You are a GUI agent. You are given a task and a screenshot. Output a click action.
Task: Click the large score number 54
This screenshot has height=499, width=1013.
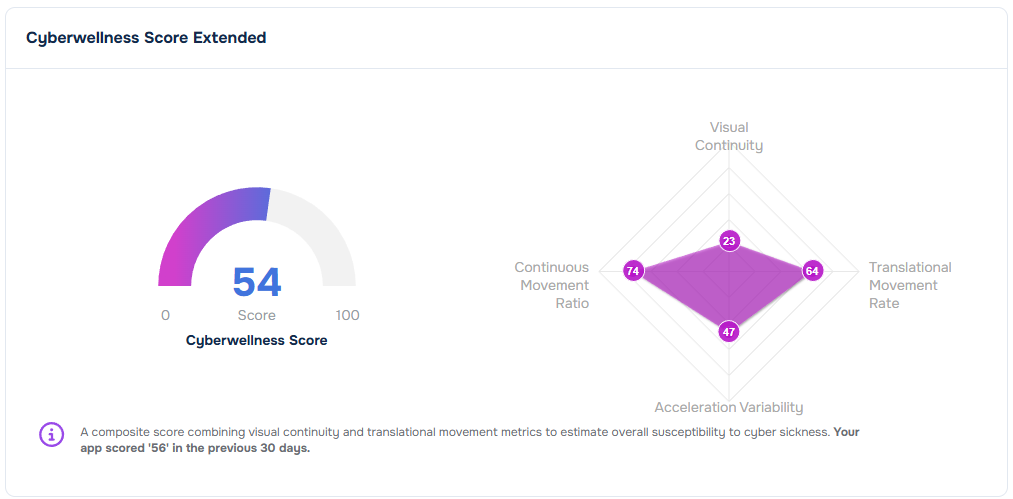pos(257,283)
